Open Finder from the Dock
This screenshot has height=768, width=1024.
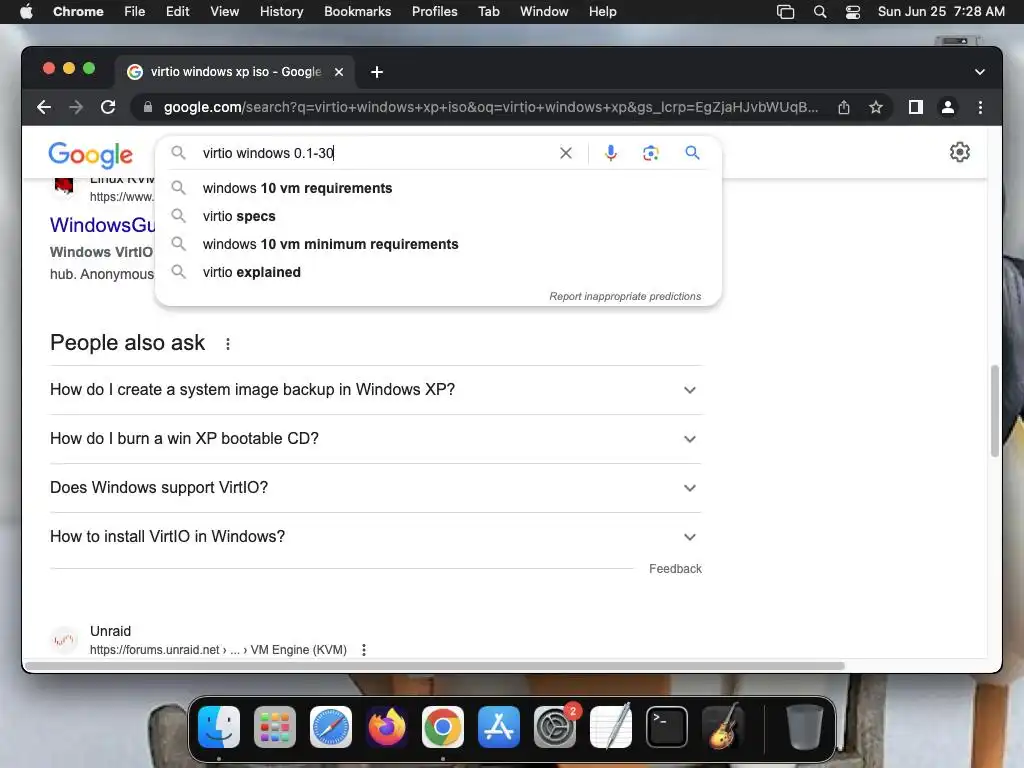tap(219, 727)
